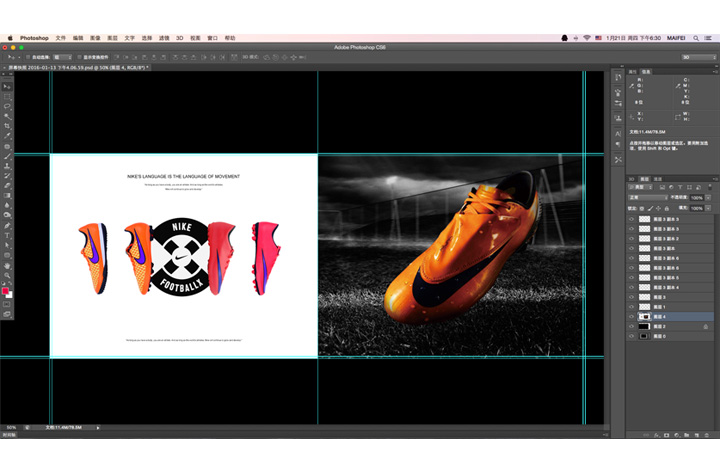Select the Clone Stamp tool
The image size is (720, 471).
(x=7, y=166)
